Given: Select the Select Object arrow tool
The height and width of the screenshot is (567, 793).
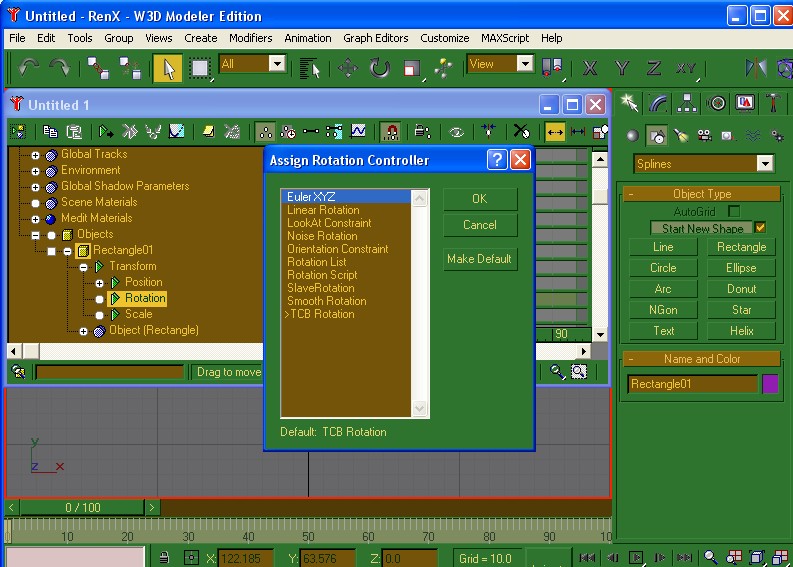Looking at the screenshot, I should tap(168, 67).
